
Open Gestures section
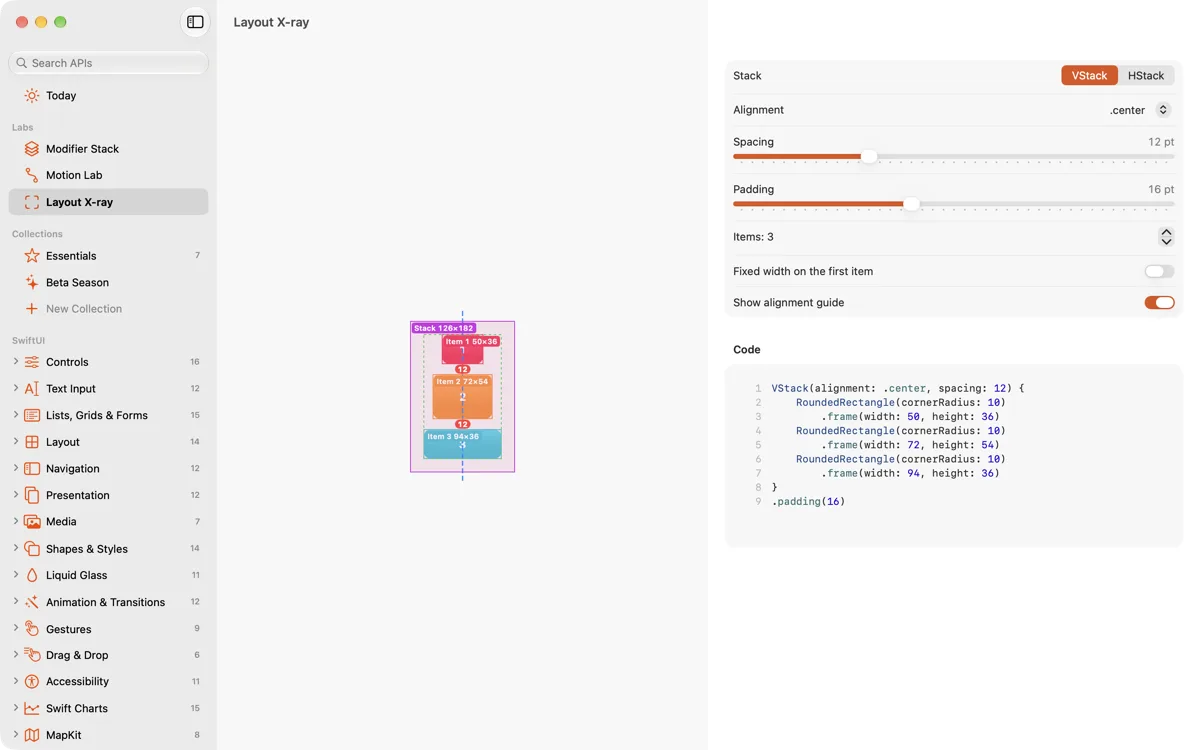click(108, 629)
